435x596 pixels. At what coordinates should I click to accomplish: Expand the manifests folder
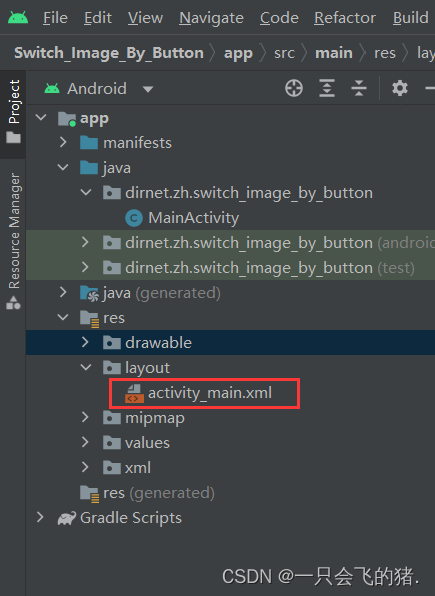63,143
